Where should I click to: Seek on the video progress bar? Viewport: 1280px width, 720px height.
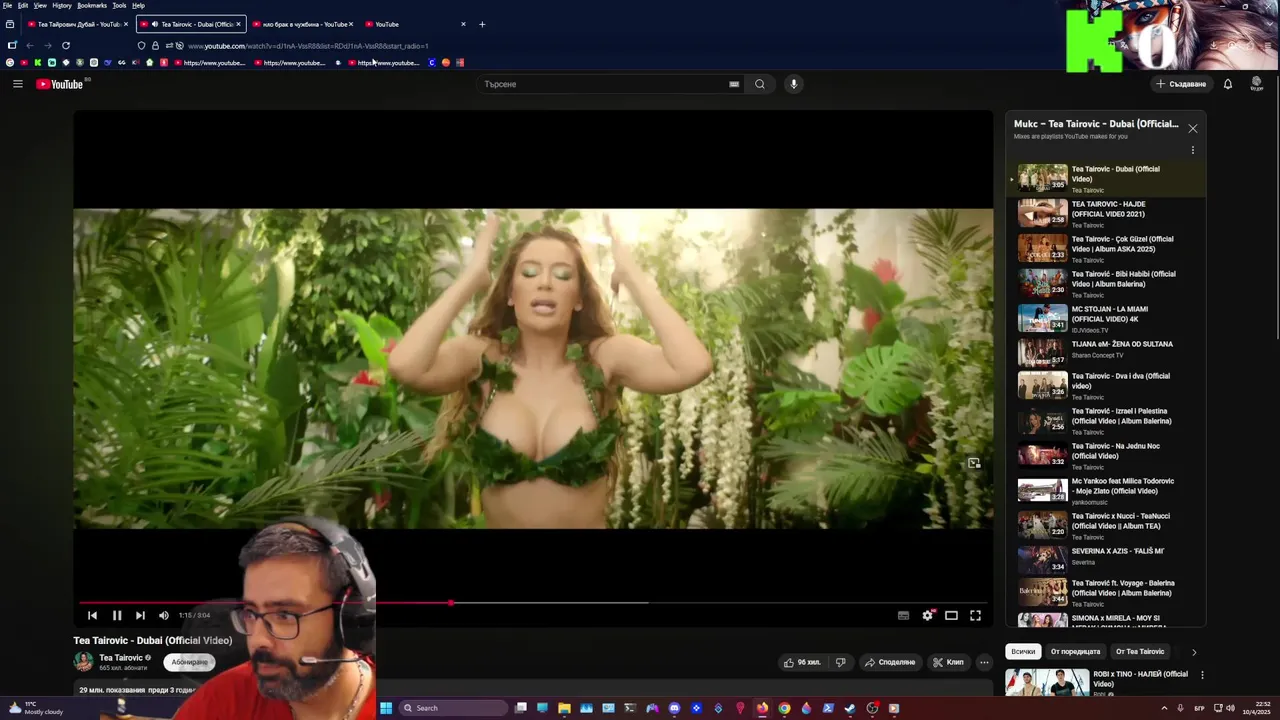(533, 603)
